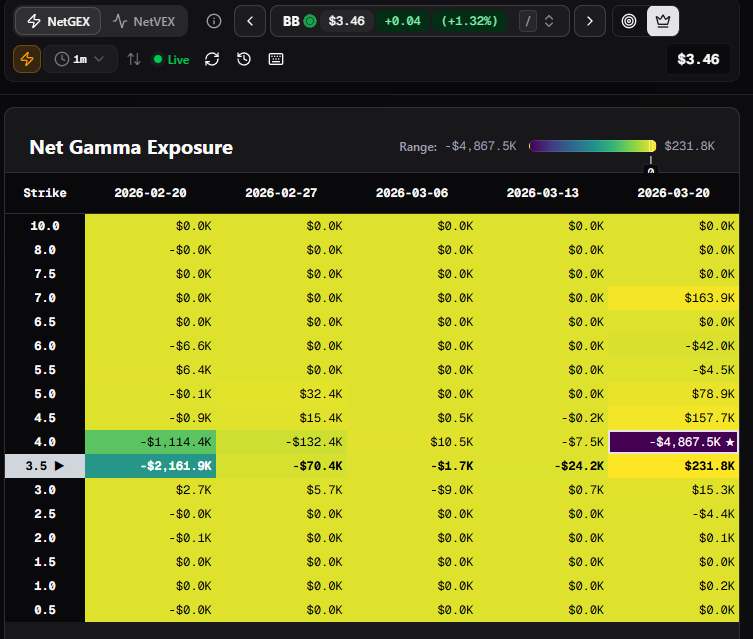Select the highlighted 3.5 strike row label
Image resolution: width=753 pixels, height=639 pixels.
click(45, 466)
